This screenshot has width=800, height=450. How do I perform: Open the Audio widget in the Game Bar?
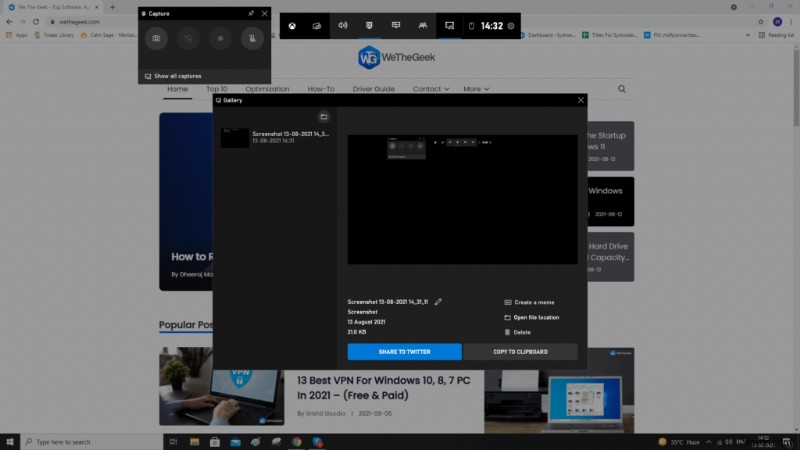pyautogui.click(x=343, y=26)
